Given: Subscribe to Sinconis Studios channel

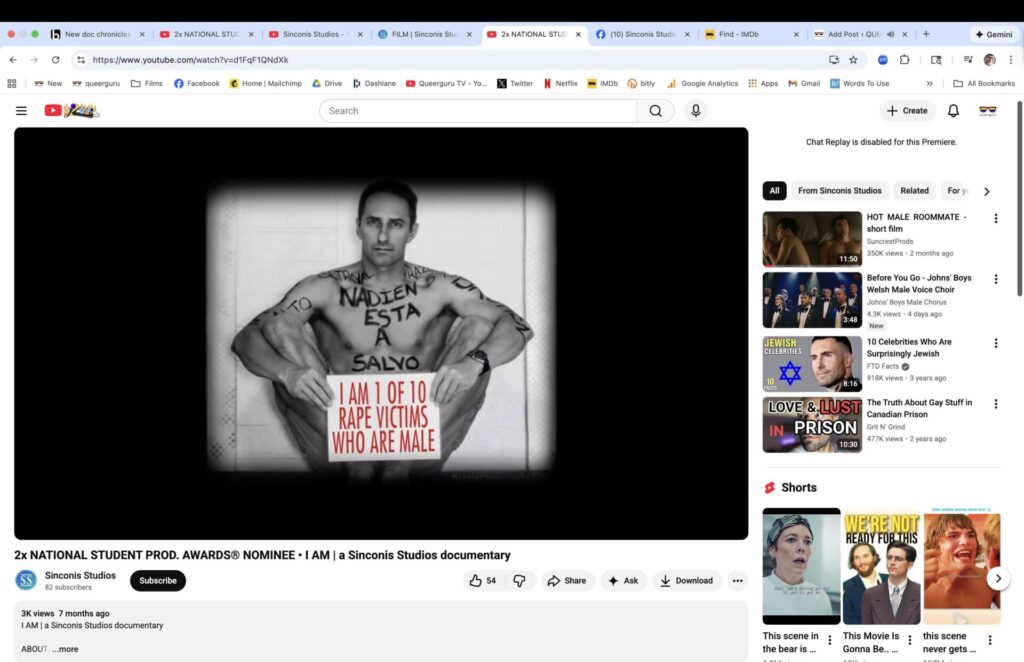Looking at the screenshot, I should (158, 581).
